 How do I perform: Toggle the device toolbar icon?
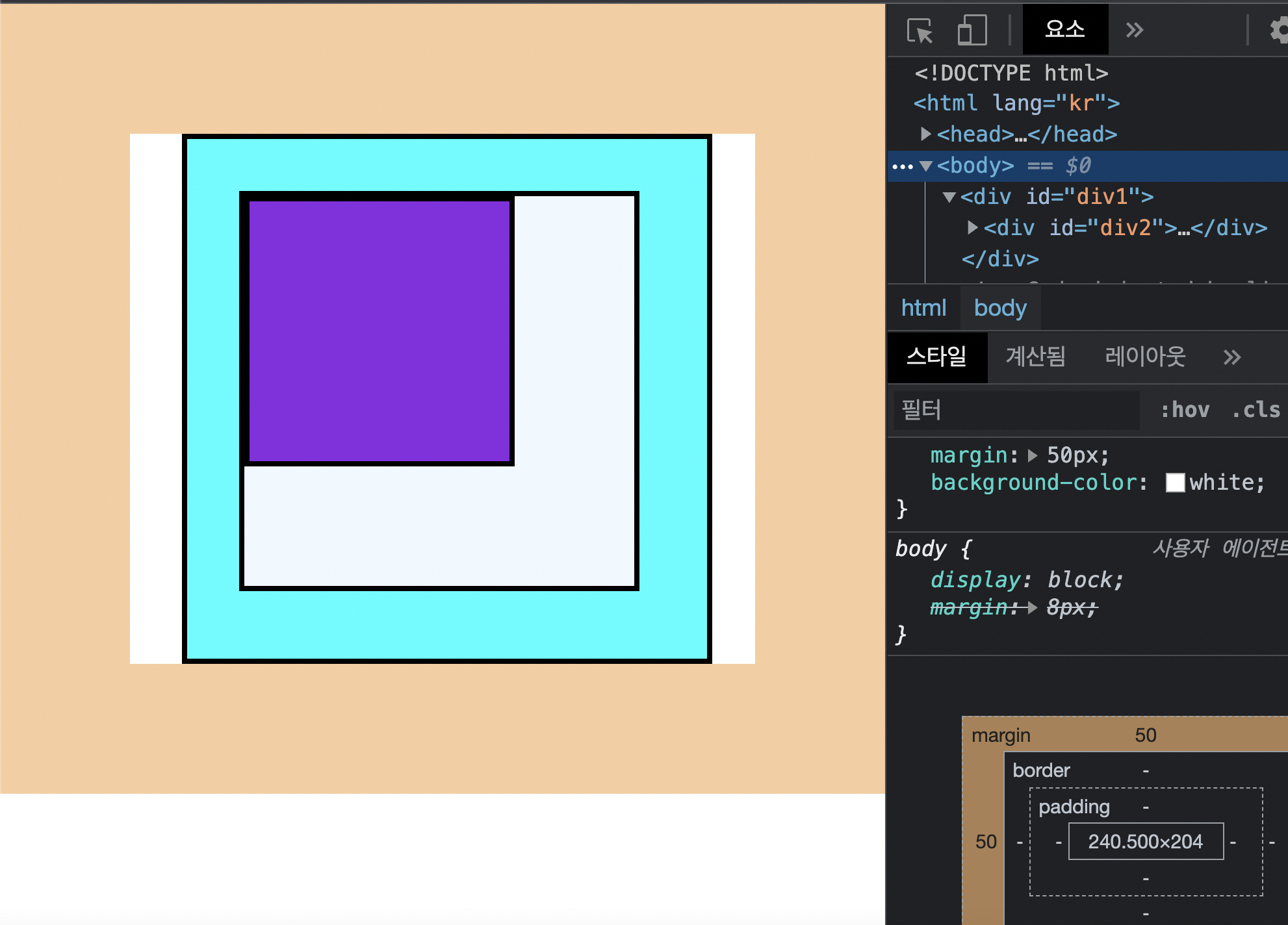click(972, 31)
